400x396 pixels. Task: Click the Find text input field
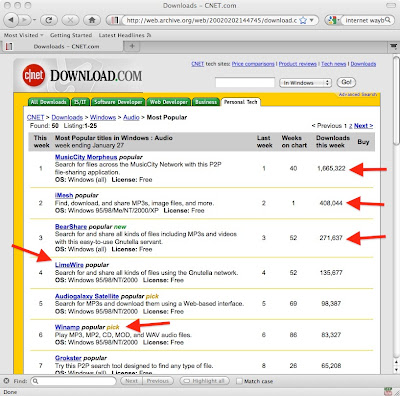(73, 381)
